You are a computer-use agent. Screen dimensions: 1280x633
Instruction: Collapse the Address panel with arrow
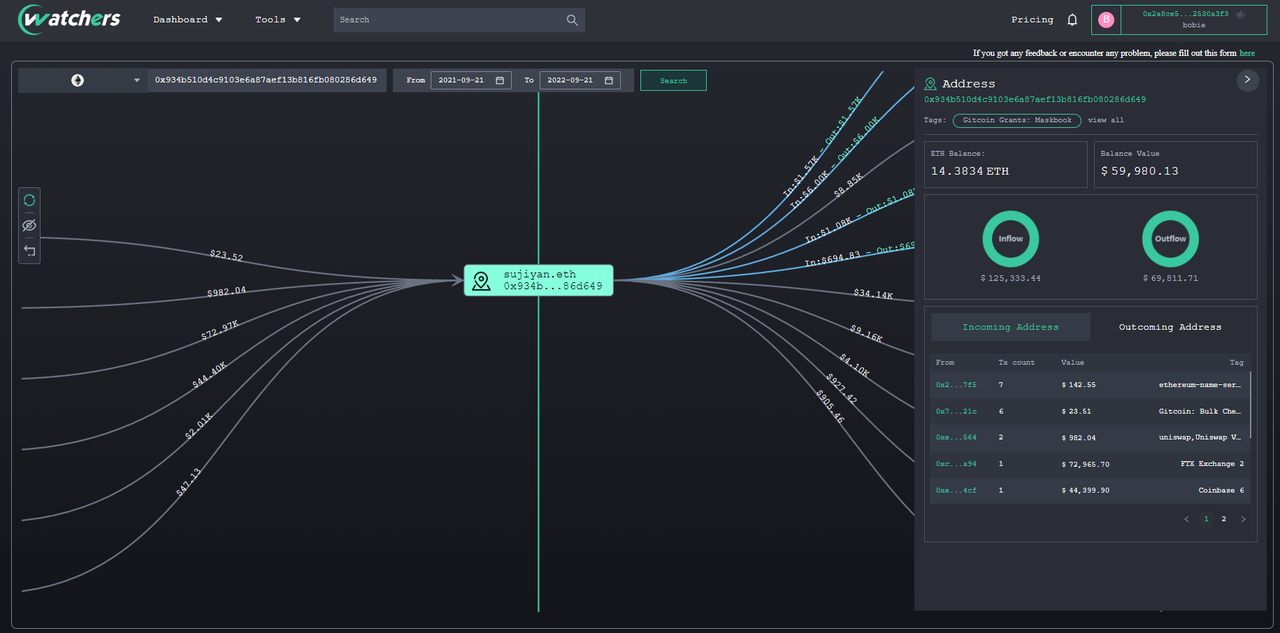1247,80
